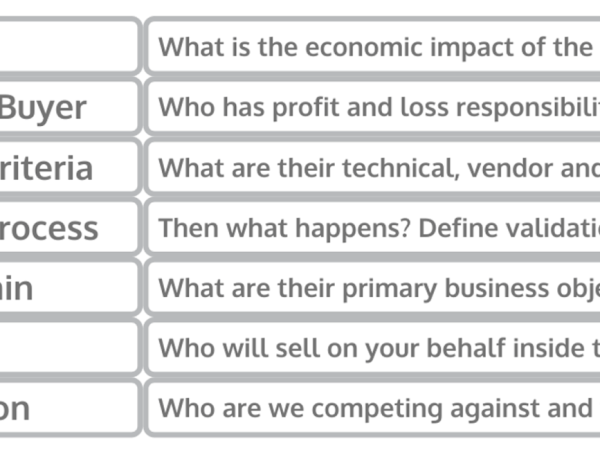Click the empty label box beside 'economic impact'
This screenshot has width=600, height=450.
point(70,46)
